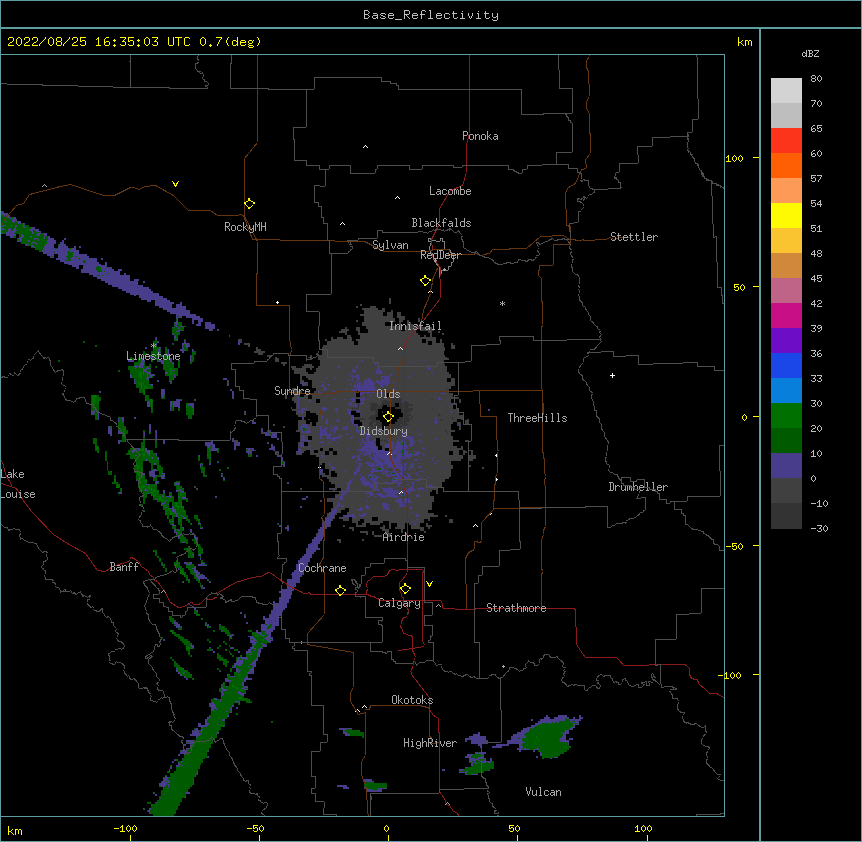Click the Ponoka label
The image size is (862, 842).
click(480, 136)
